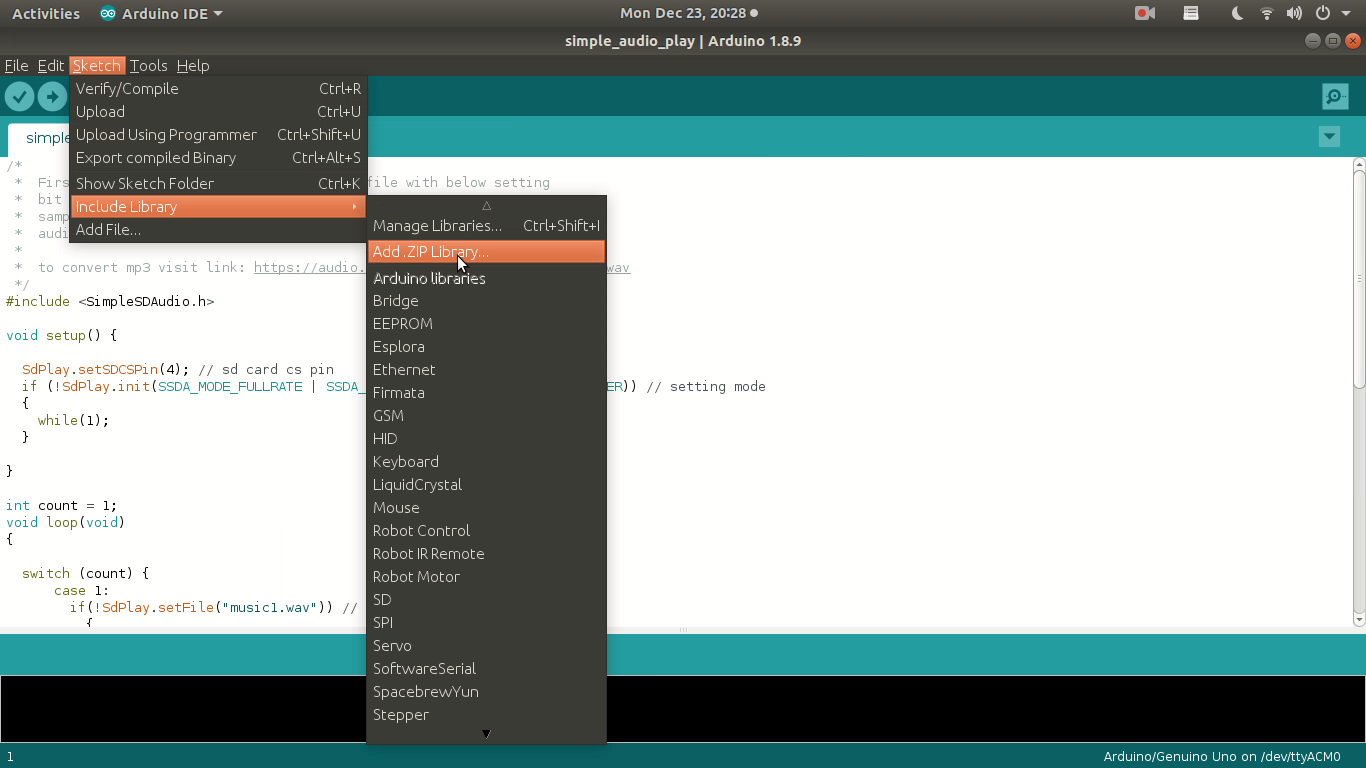Click the editor scrollbar down arrow
Image resolution: width=1366 pixels, height=768 pixels.
pos(1359,620)
